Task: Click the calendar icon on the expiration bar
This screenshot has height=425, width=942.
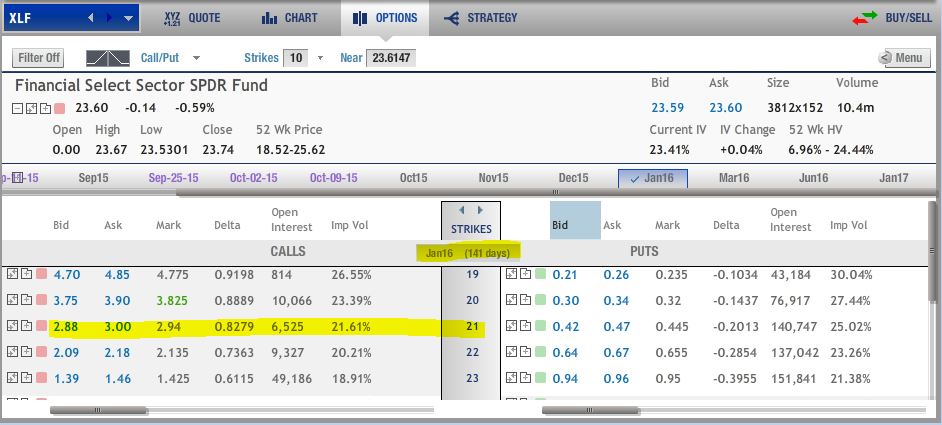Action: [17, 178]
